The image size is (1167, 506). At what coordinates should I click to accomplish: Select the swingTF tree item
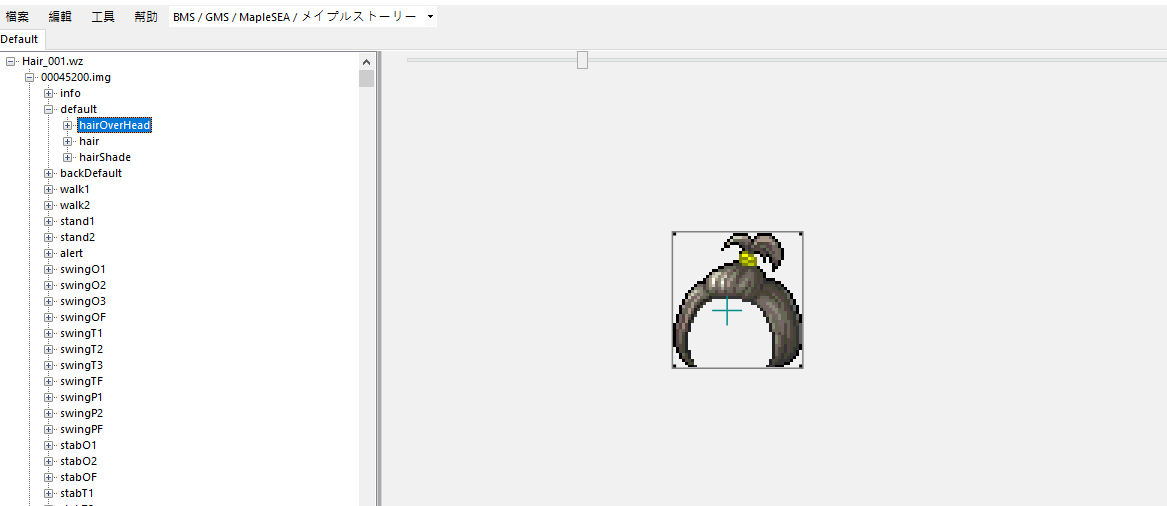tap(81, 382)
